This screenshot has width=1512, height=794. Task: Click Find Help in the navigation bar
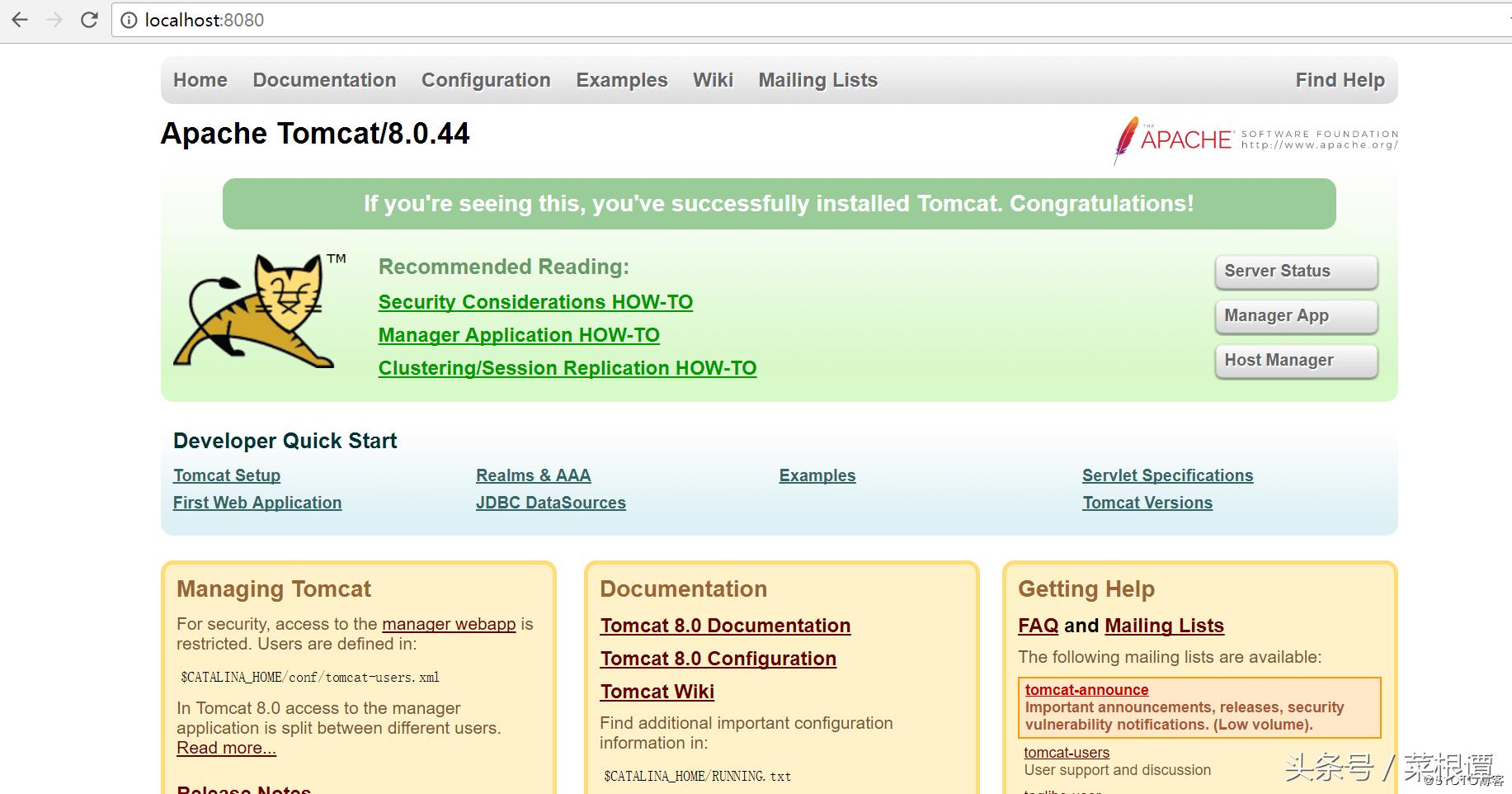coord(1340,80)
